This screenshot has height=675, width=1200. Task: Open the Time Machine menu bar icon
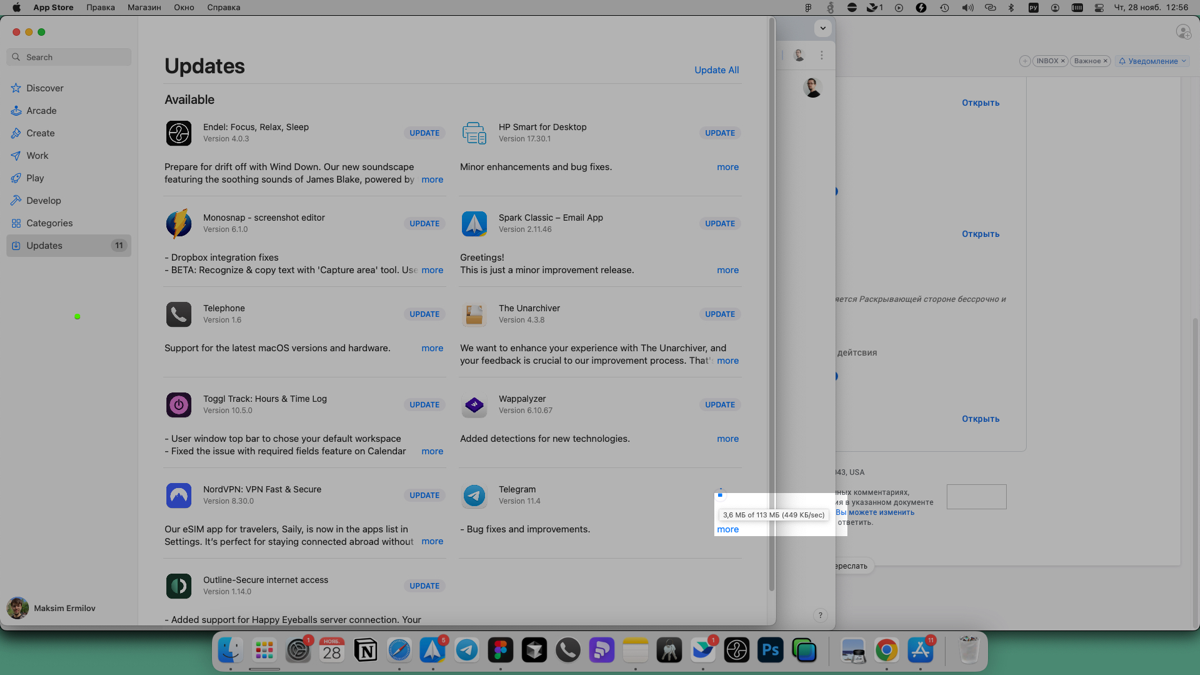point(944,7)
